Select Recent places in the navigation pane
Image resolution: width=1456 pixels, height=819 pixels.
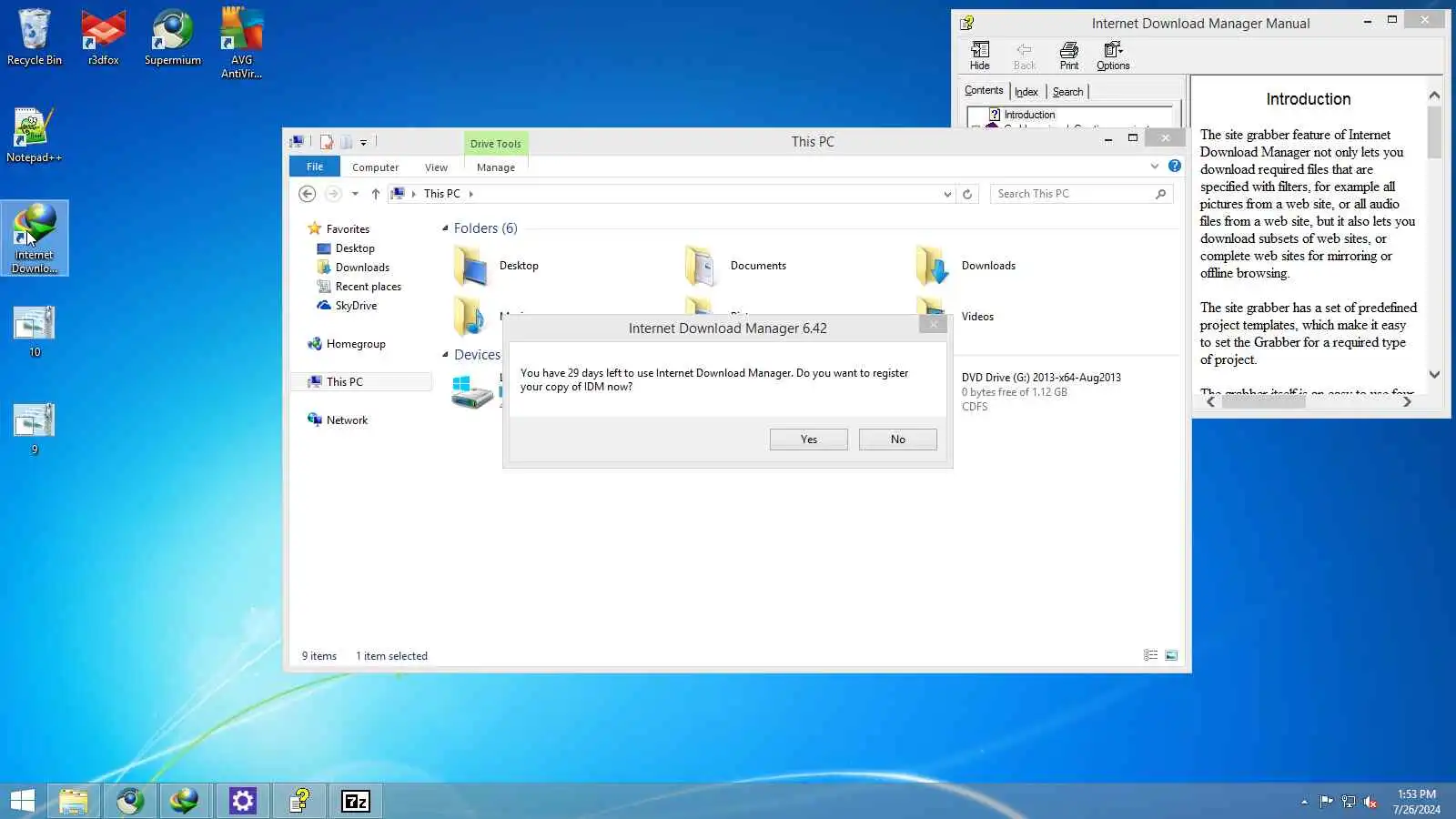[x=368, y=287]
